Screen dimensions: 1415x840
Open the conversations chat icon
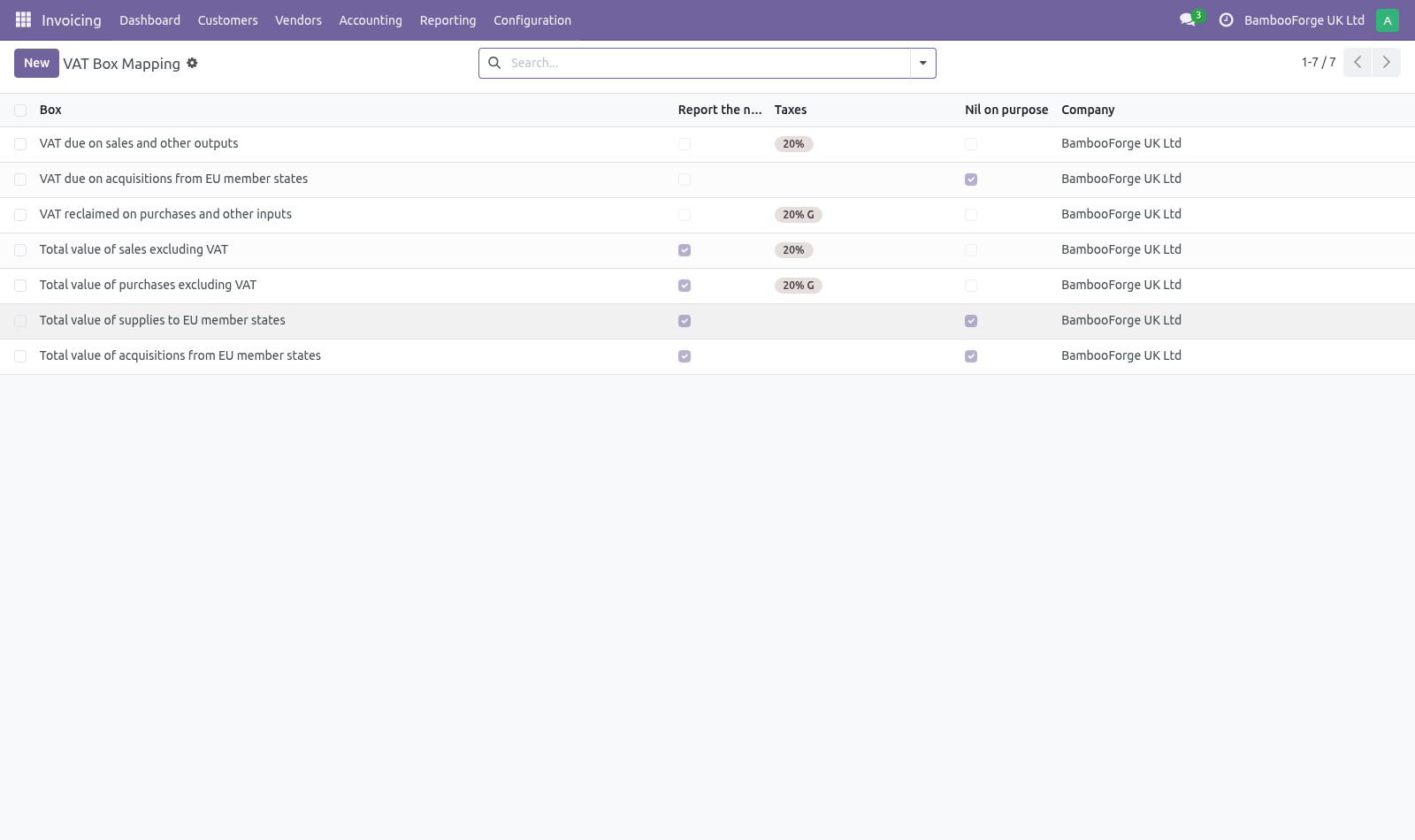click(1188, 19)
